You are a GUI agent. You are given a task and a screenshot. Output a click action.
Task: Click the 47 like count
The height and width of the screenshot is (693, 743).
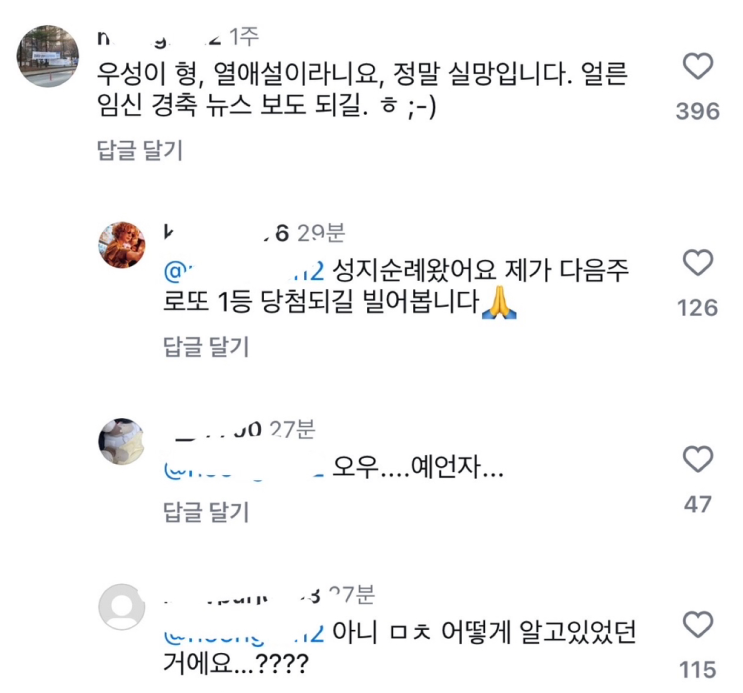click(x=697, y=503)
